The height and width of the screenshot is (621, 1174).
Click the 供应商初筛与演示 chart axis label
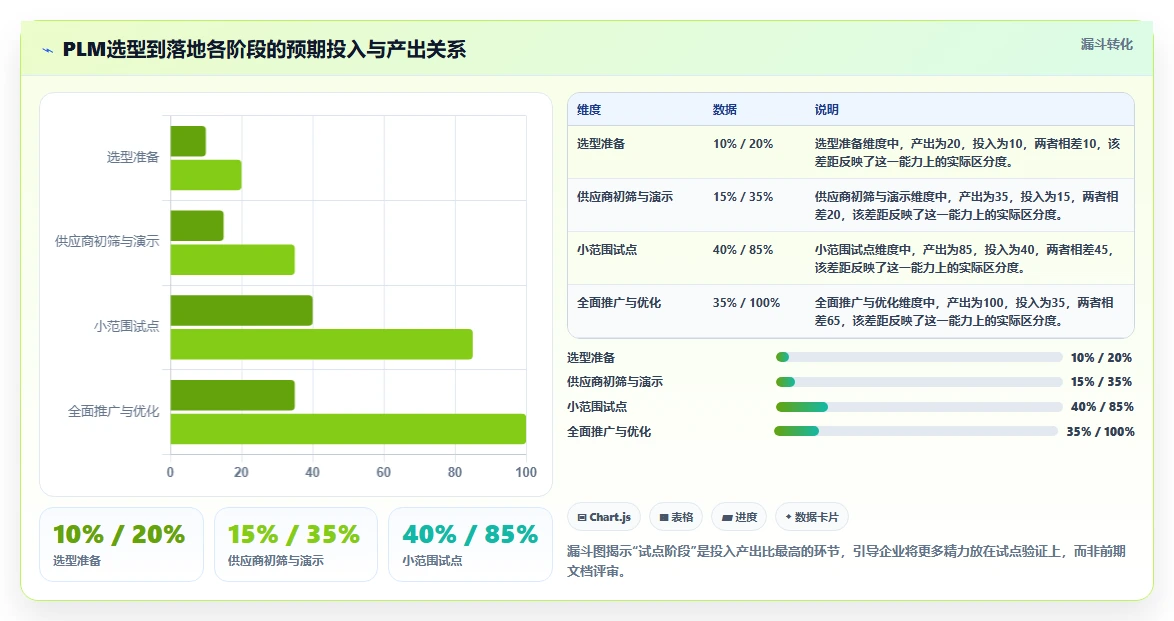click(107, 241)
